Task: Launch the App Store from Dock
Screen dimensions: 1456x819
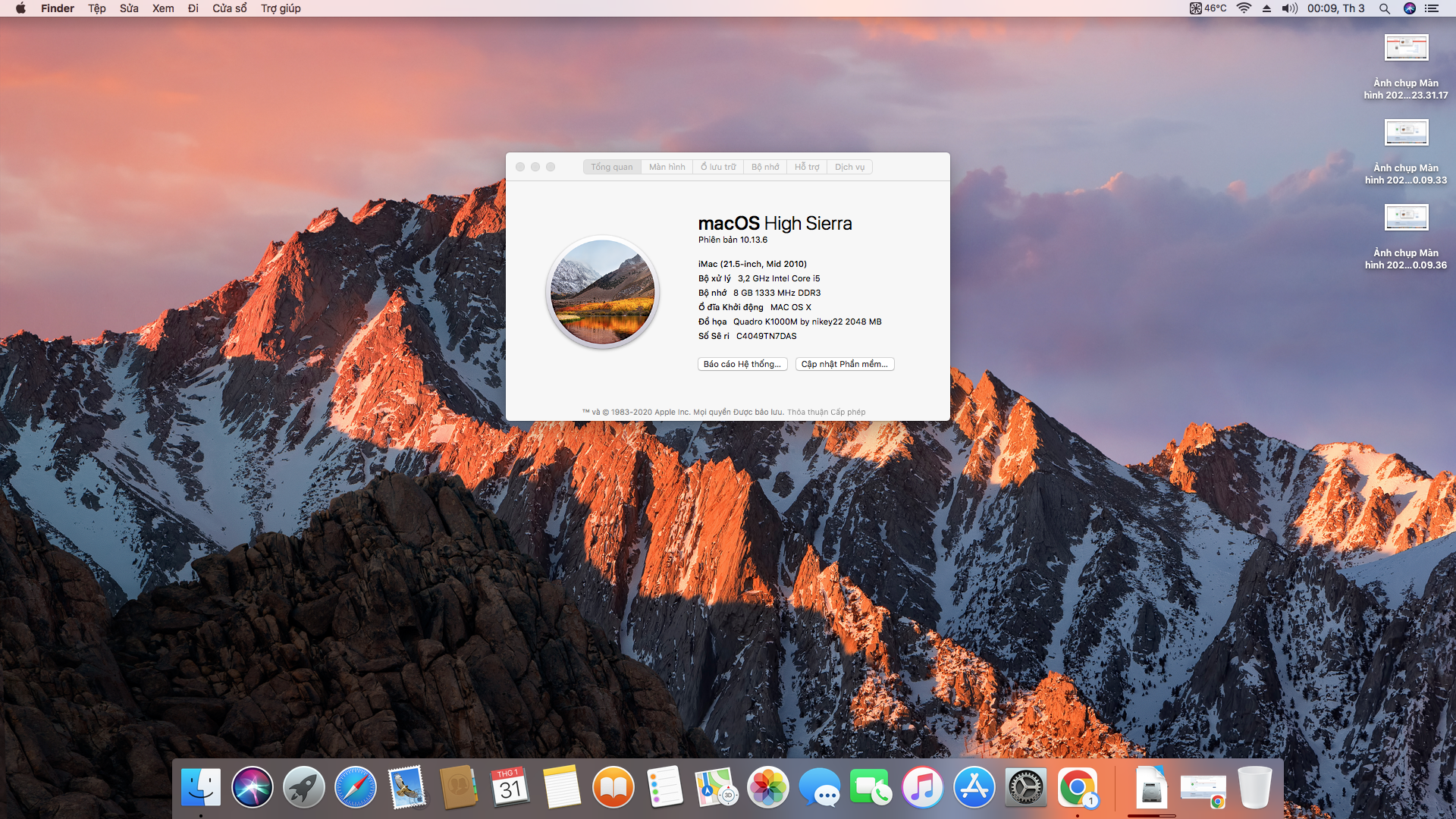Action: (974, 787)
